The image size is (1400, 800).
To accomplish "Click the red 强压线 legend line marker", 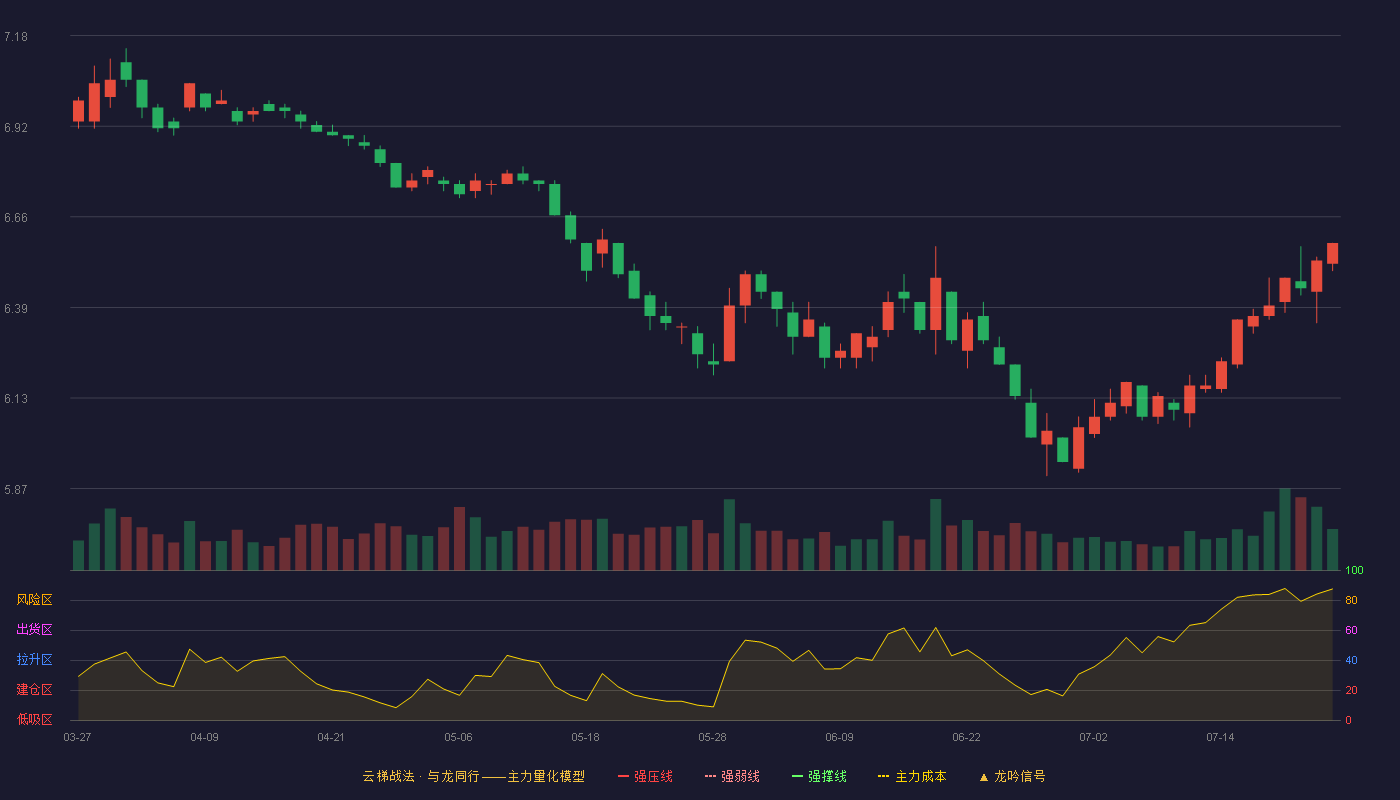I will [x=623, y=776].
